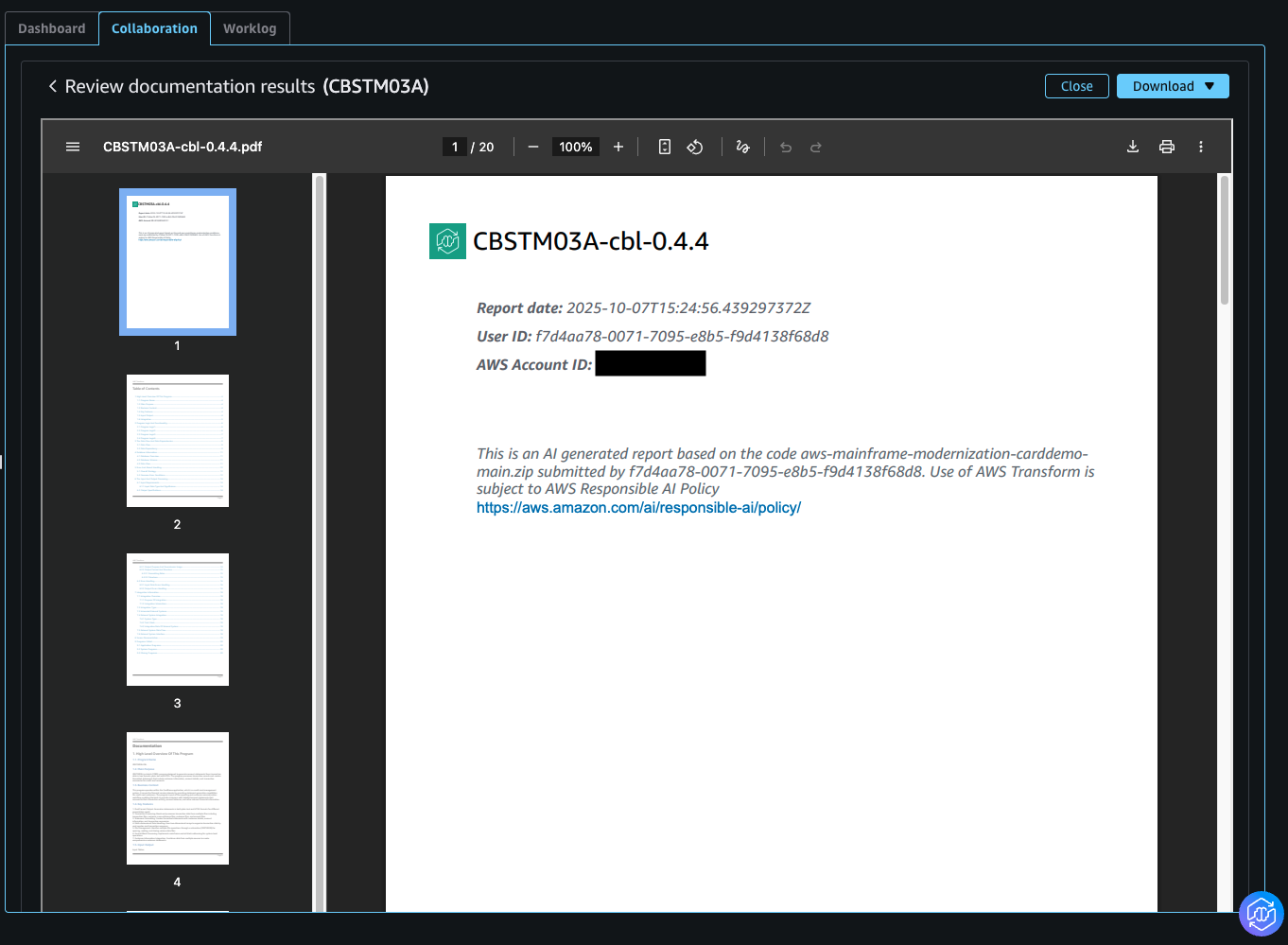Click the CBSTM03A-cbl-0.4.4.pdf file name
The height and width of the screenshot is (945, 1288).
coord(183,147)
